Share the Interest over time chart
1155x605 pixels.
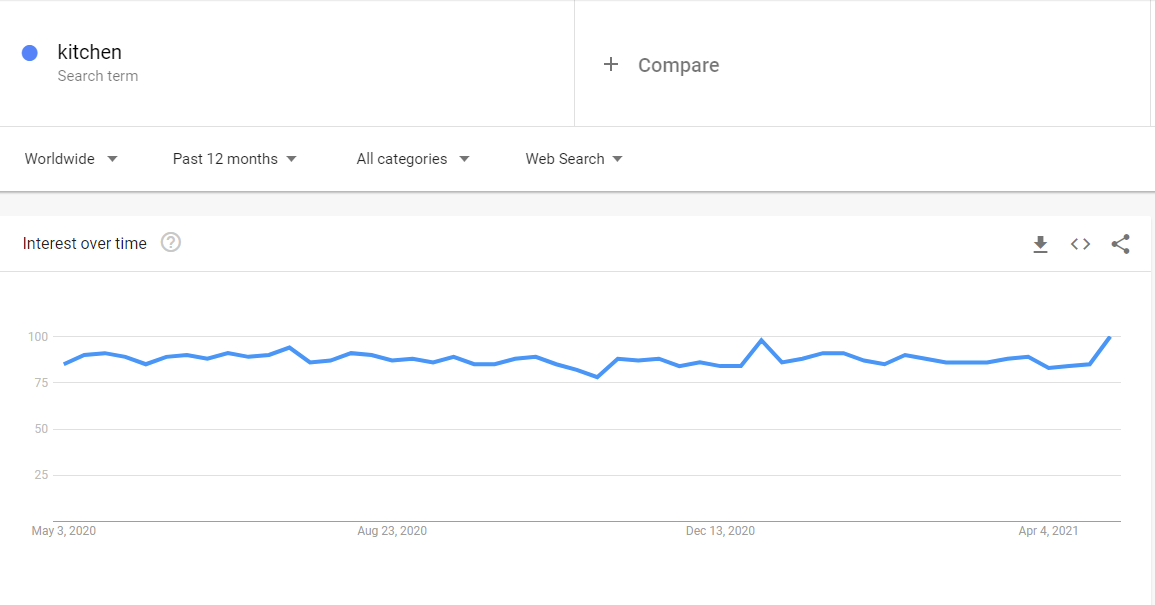[1120, 244]
